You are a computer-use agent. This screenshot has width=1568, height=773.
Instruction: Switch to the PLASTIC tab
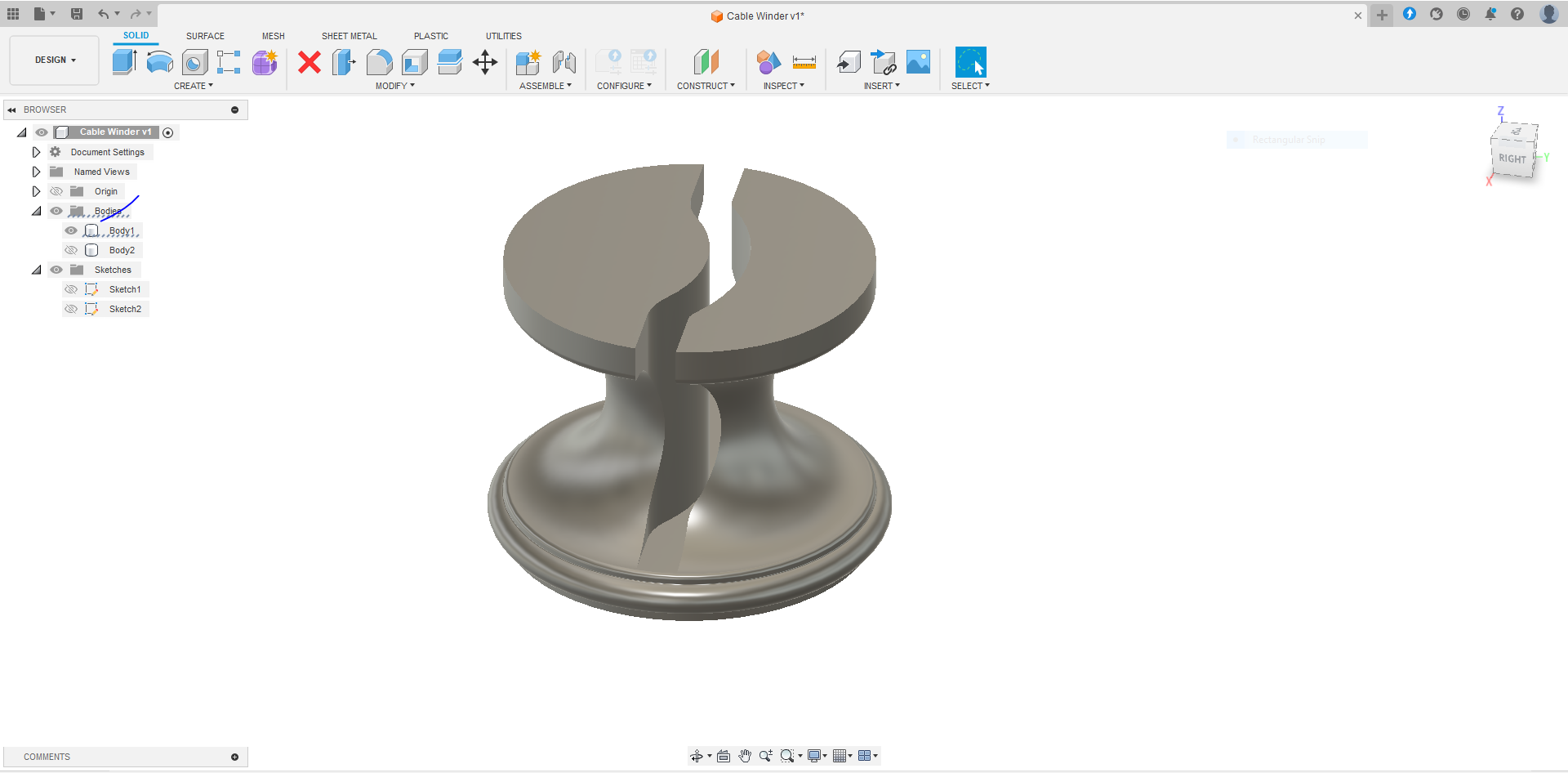(431, 36)
